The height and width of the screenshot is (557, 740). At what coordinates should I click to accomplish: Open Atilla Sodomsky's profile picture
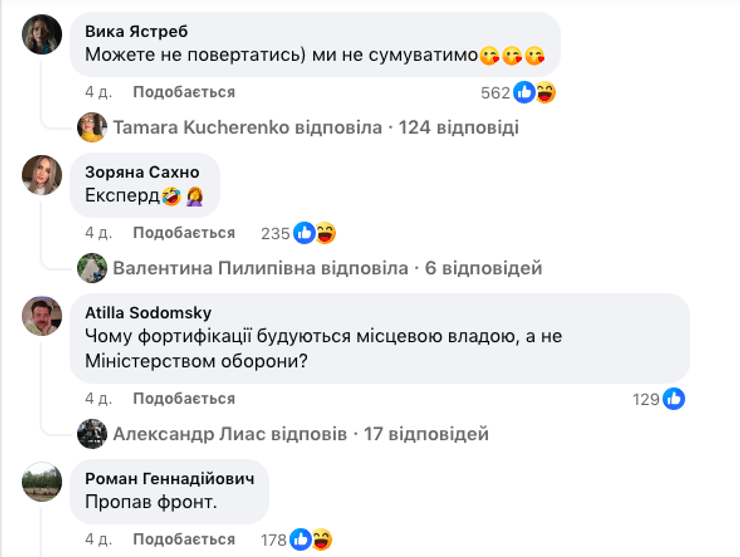click(42, 316)
